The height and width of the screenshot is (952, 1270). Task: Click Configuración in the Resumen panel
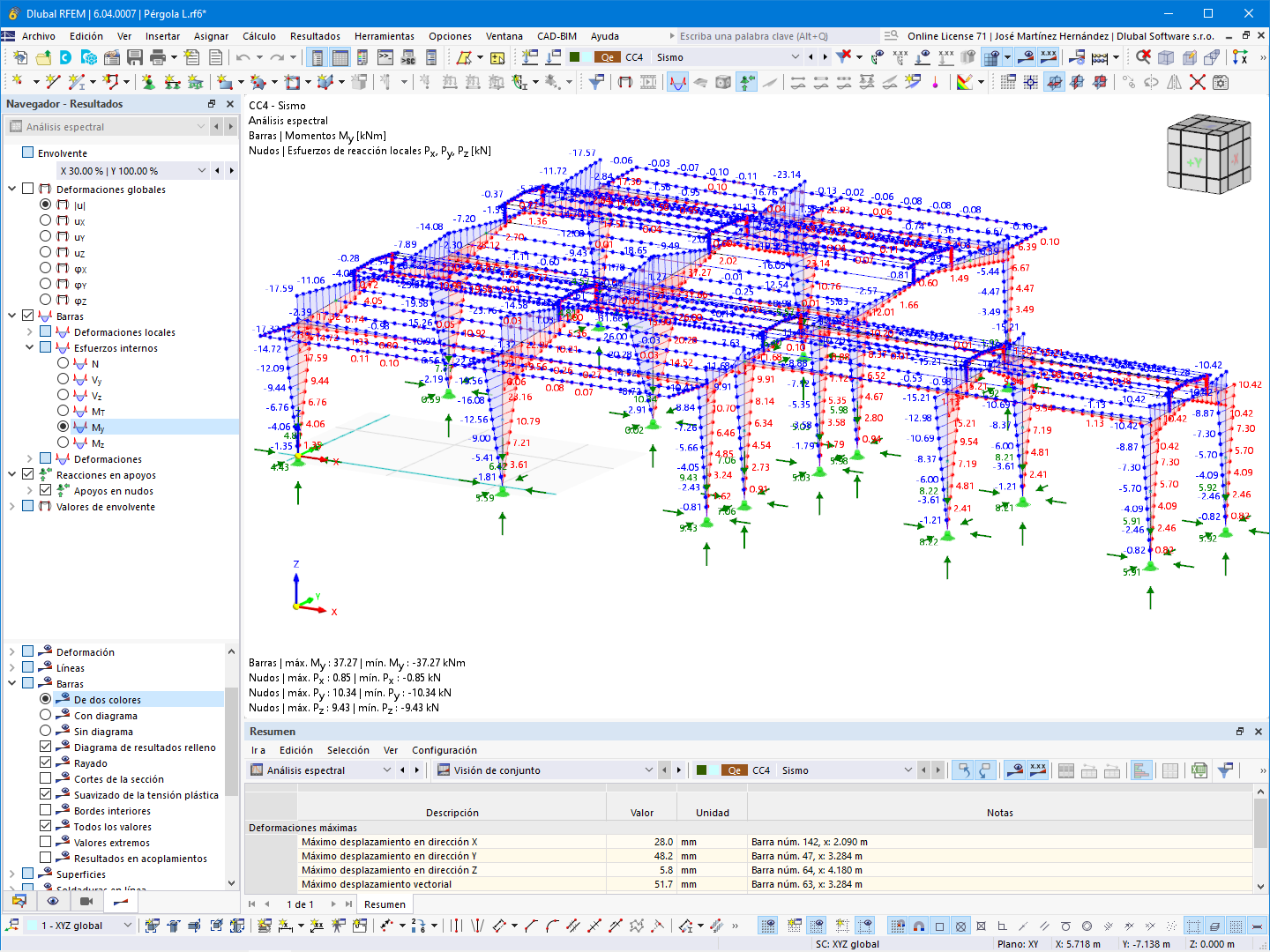(x=444, y=750)
